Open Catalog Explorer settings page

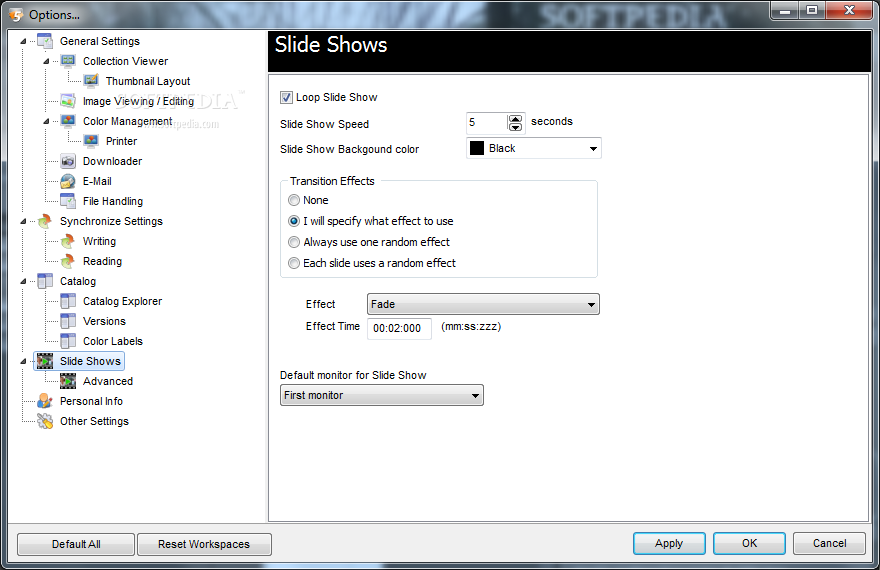click(122, 301)
